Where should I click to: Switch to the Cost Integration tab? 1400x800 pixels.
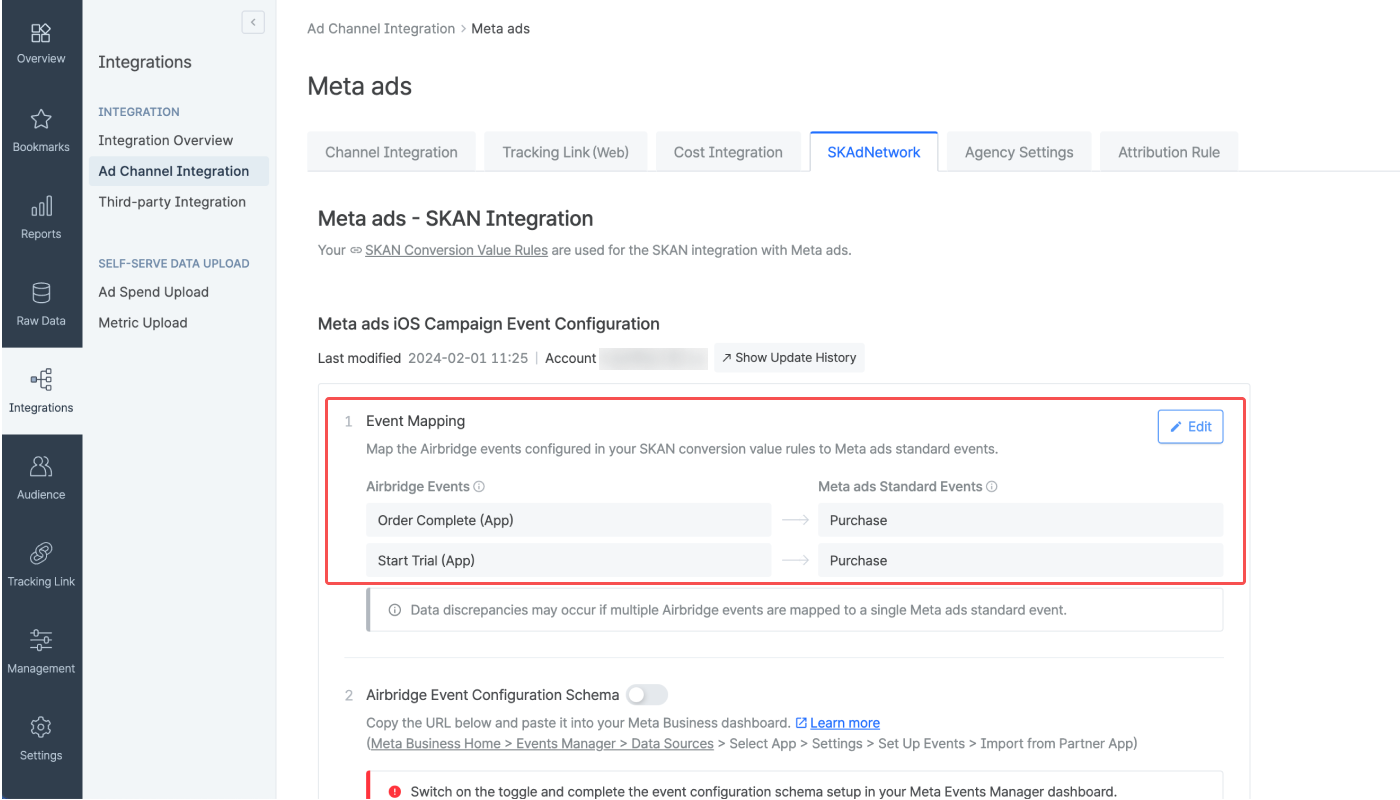728,152
